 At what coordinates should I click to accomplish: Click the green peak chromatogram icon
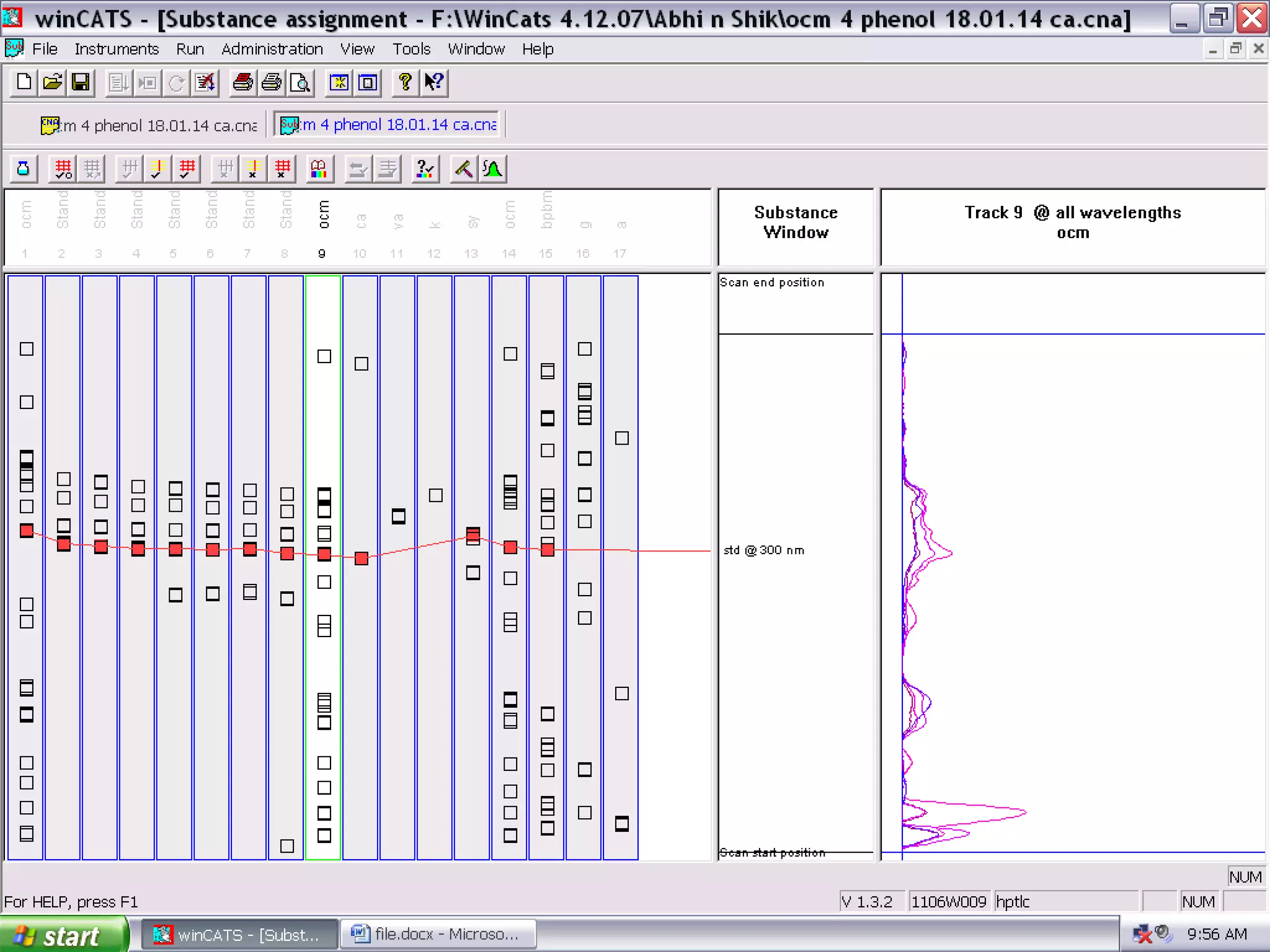click(493, 169)
